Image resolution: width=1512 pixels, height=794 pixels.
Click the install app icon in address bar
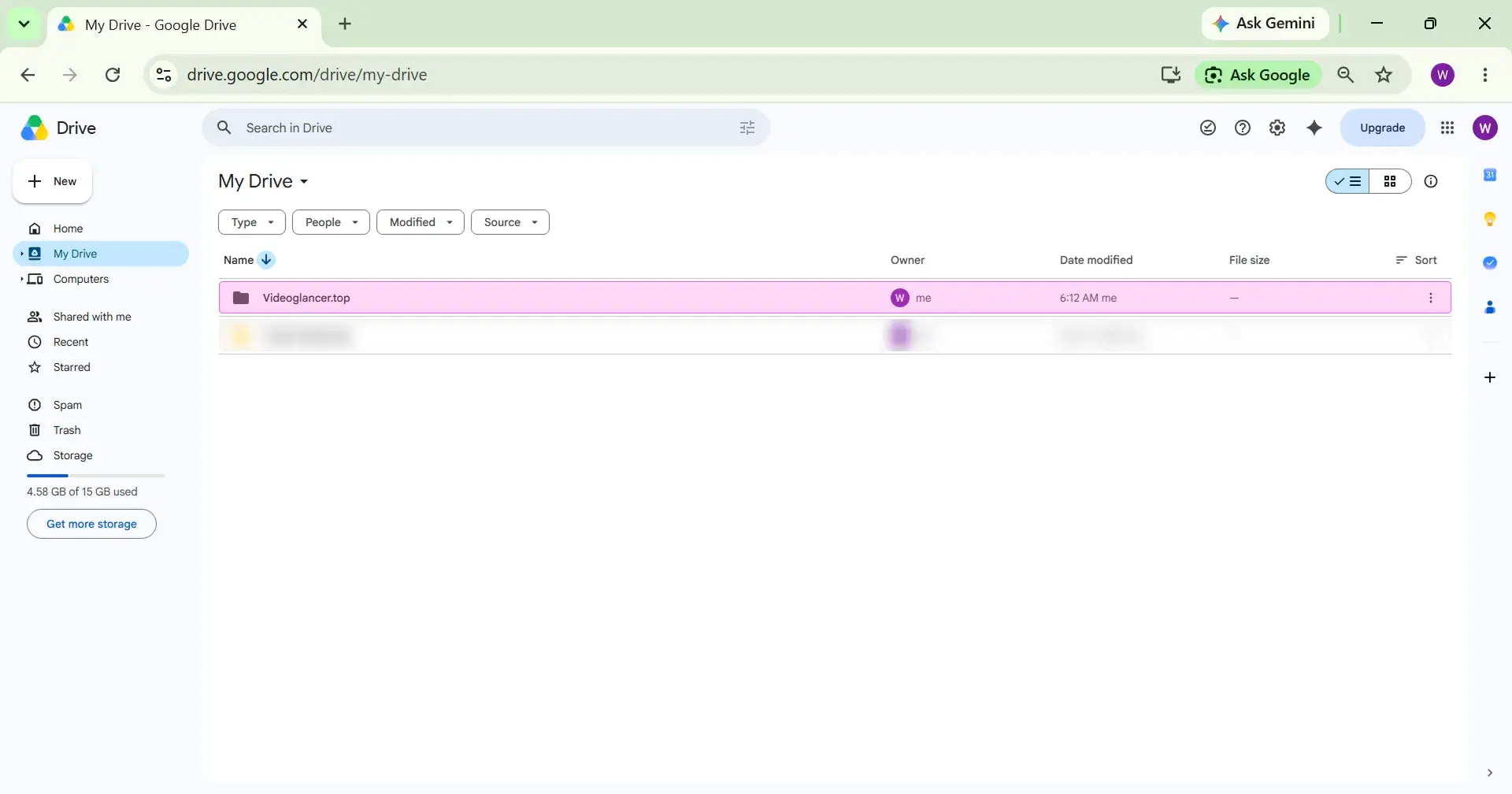pyautogui.click(x=1171, y=75)
